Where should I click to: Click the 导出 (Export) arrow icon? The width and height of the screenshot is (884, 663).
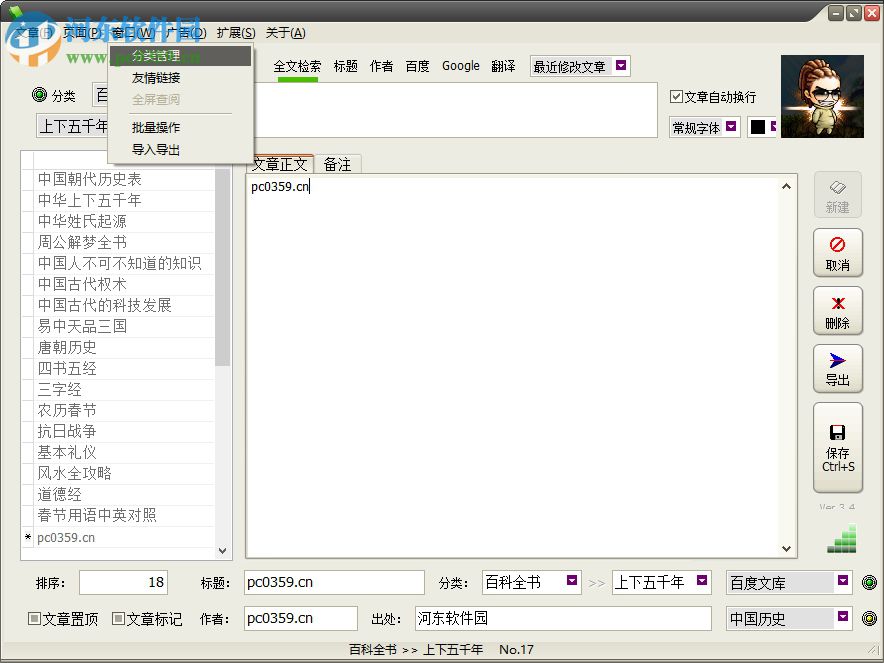tap(838, 369)
